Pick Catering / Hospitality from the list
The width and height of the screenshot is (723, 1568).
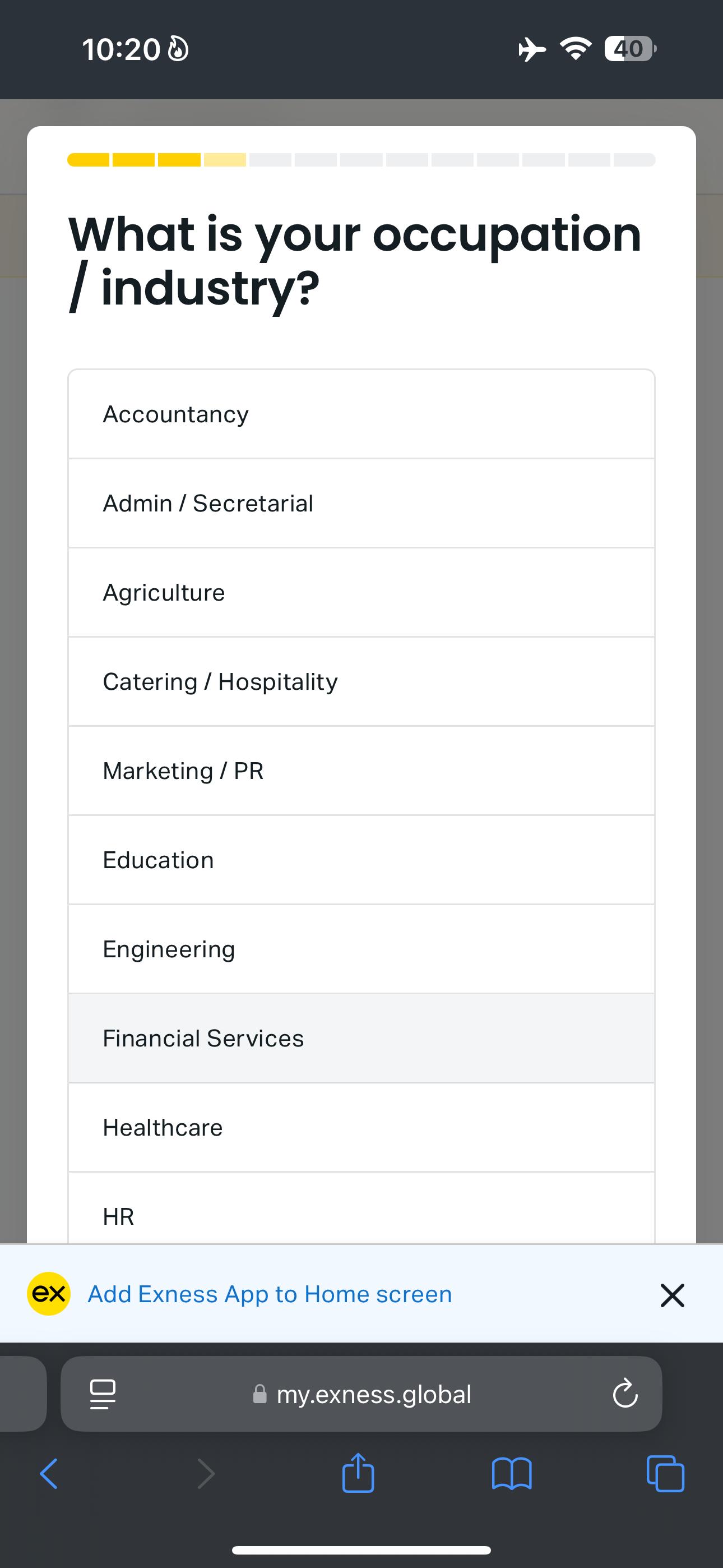click(x=361, y=682)
